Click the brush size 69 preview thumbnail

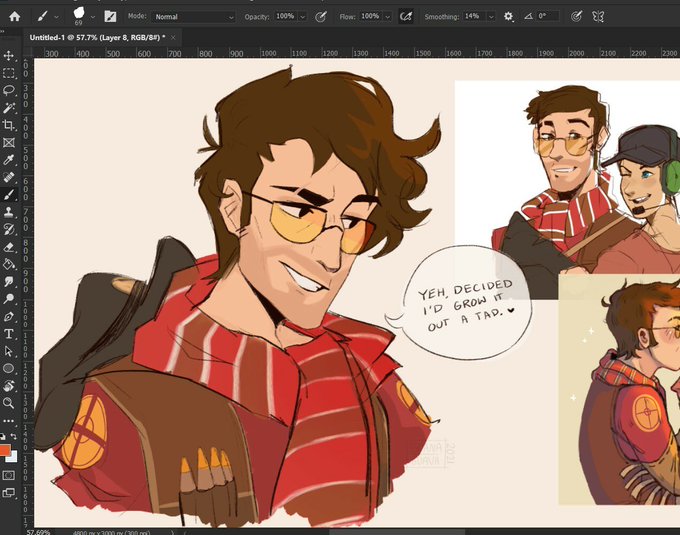click(x=79, y=16)
